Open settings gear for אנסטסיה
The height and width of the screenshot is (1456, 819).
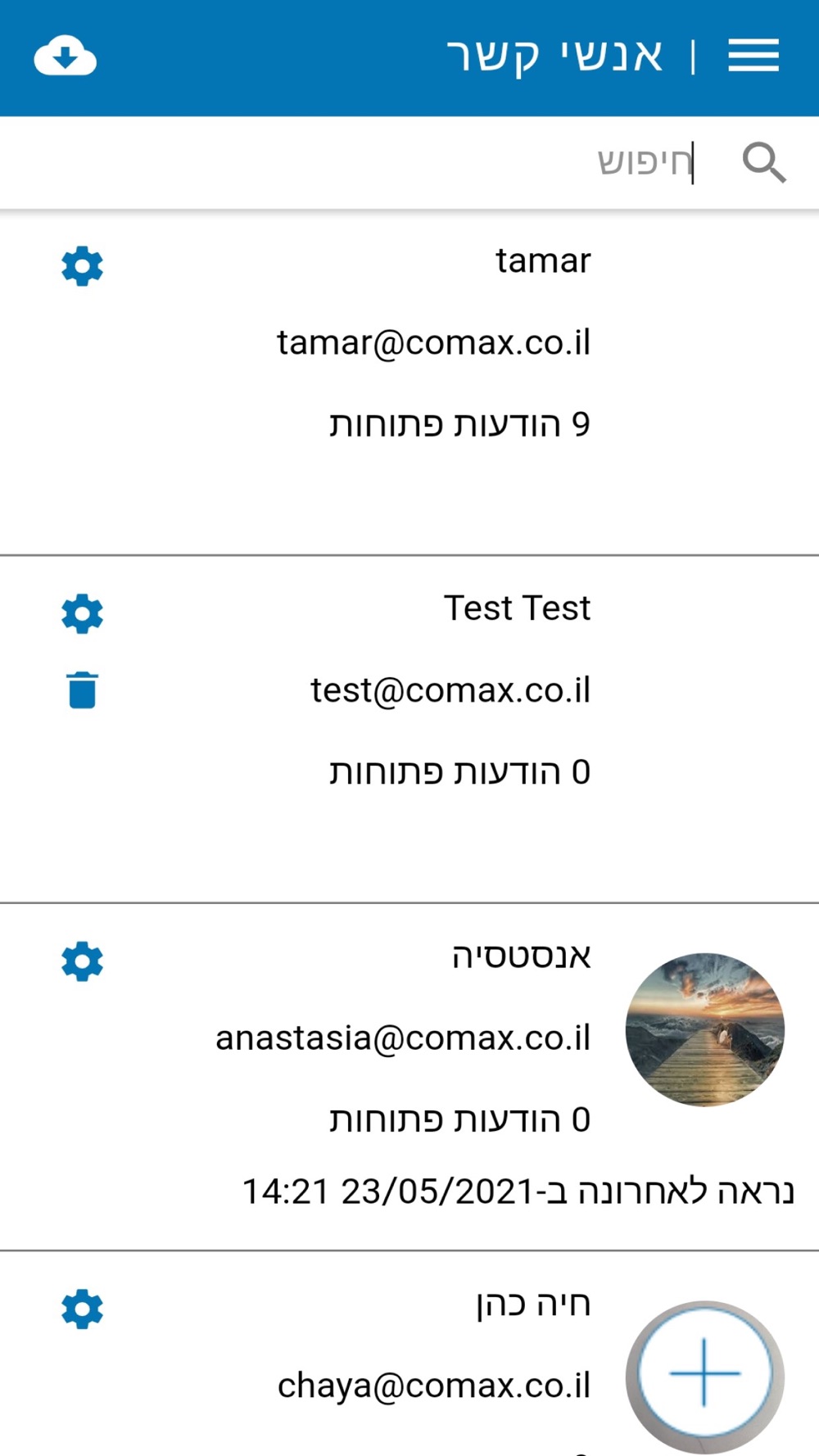tap(82, 961)
